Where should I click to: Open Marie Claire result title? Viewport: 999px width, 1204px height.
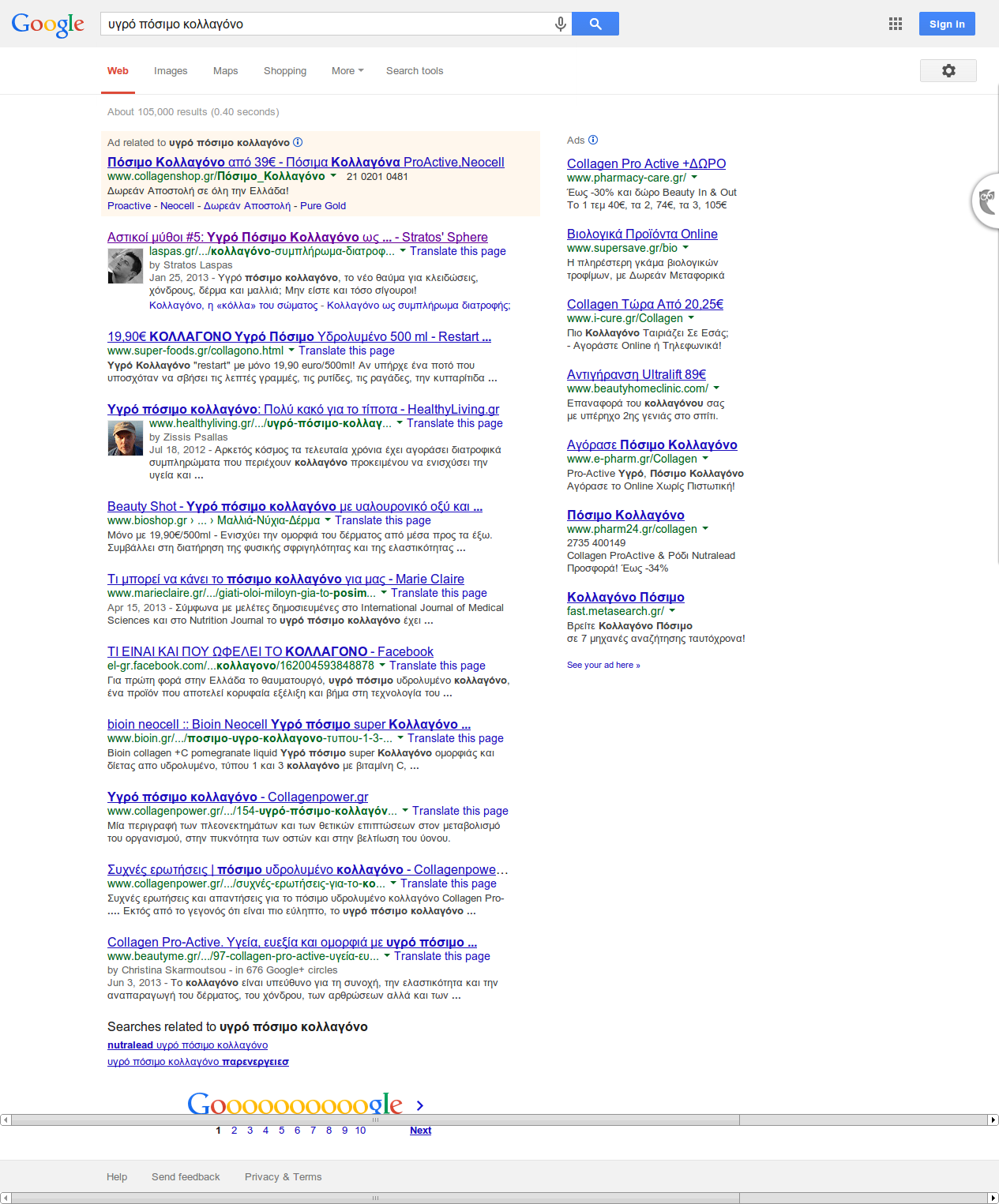[x=286, y=579]
